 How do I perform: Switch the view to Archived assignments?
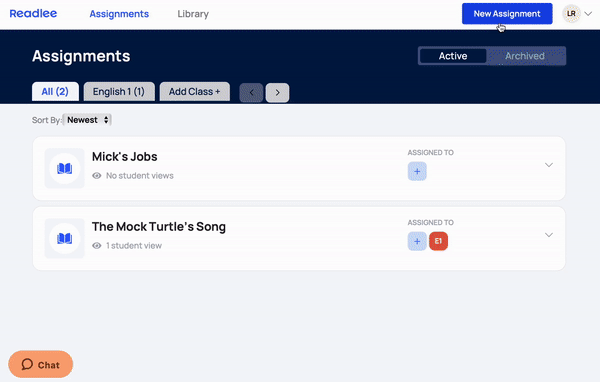525,56
